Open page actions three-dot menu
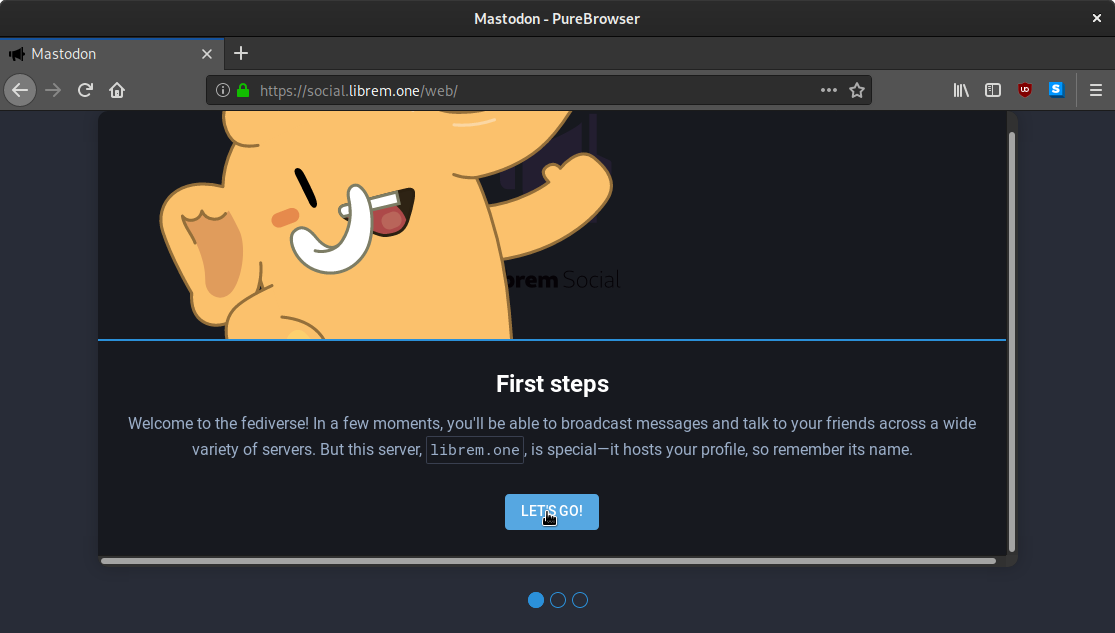This screenshot has height=633, width=1115. pyautogui.click(x=828, y=90)
